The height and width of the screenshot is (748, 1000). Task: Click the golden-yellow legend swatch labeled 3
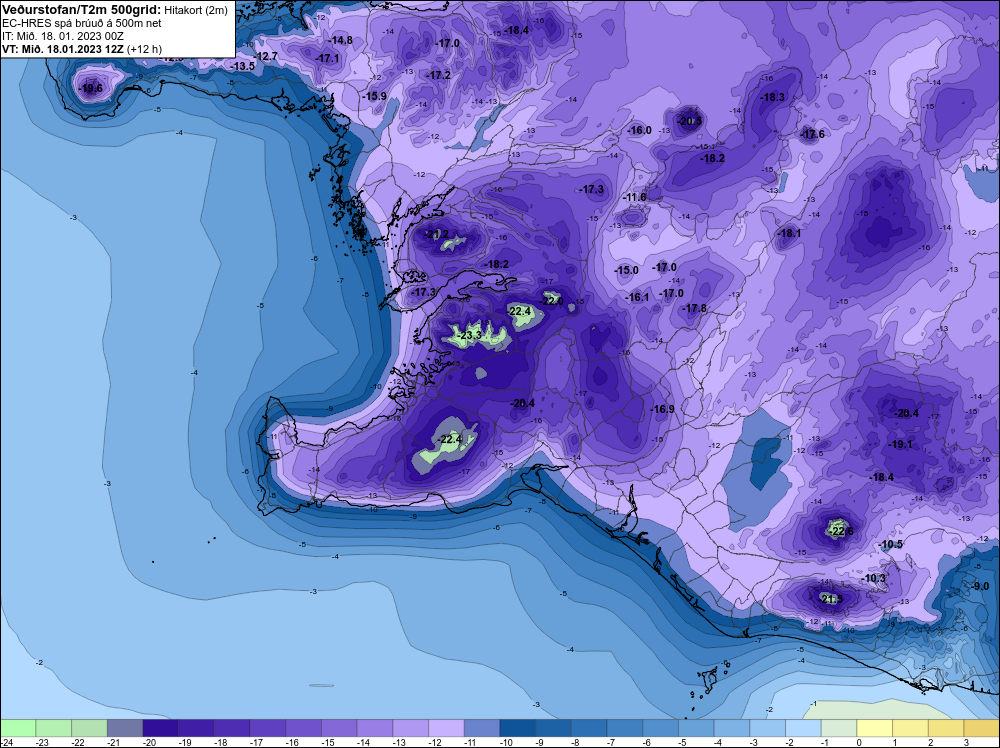pyautogui.click(x=982, y=728)
